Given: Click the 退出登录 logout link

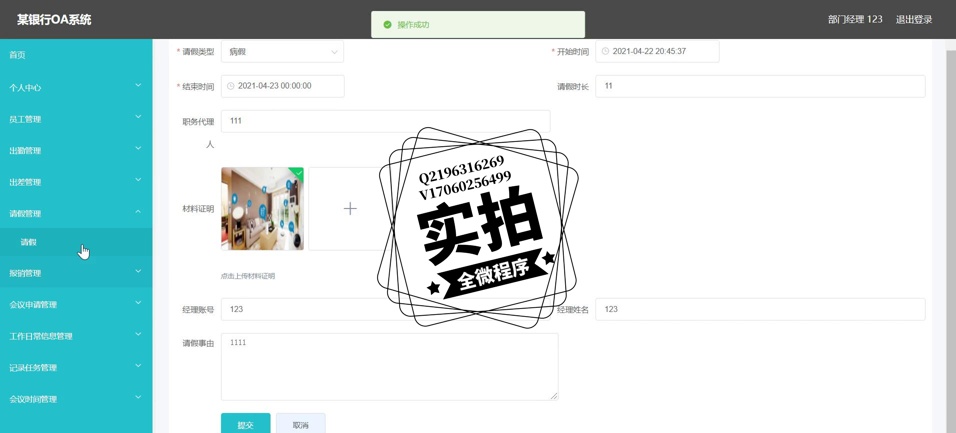Looking at the screenshot, I should 913,19.
